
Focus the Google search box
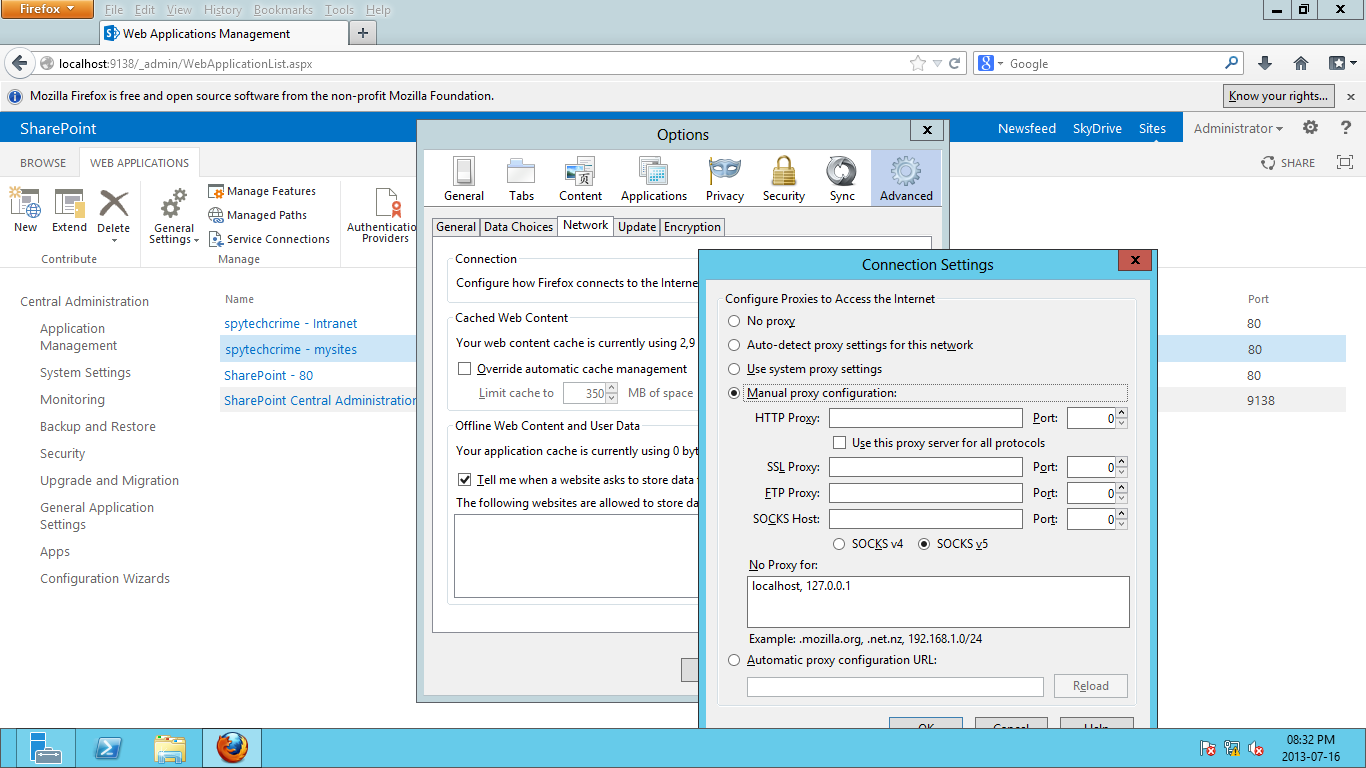pos(1114,63)
